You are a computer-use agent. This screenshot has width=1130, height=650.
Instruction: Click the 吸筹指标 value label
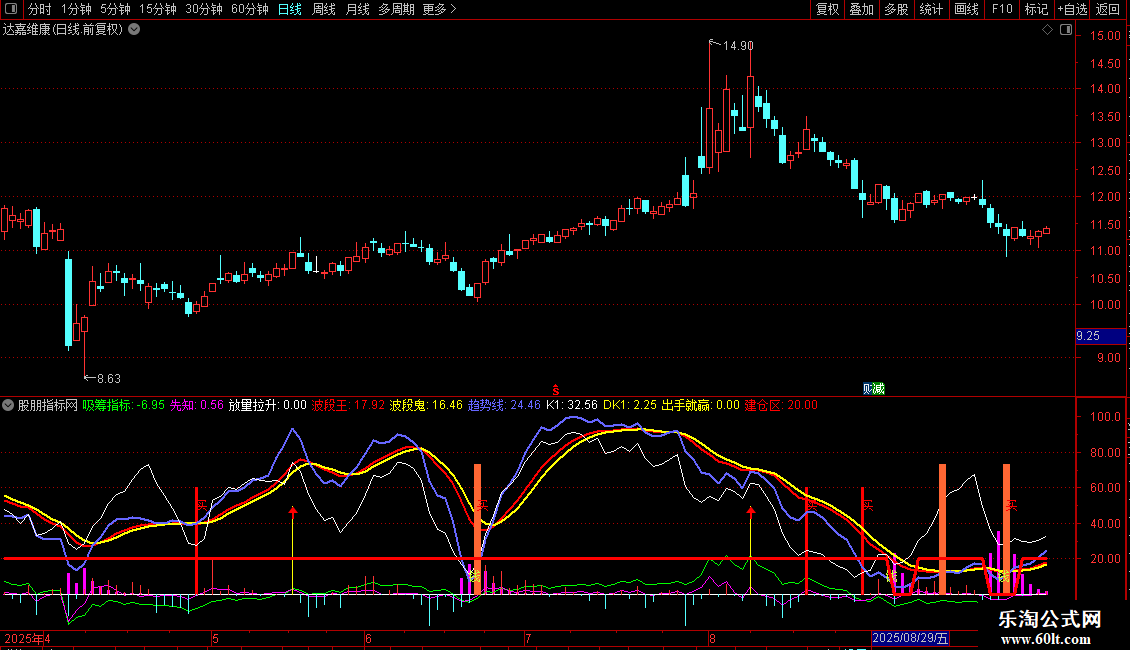(123, 405)
